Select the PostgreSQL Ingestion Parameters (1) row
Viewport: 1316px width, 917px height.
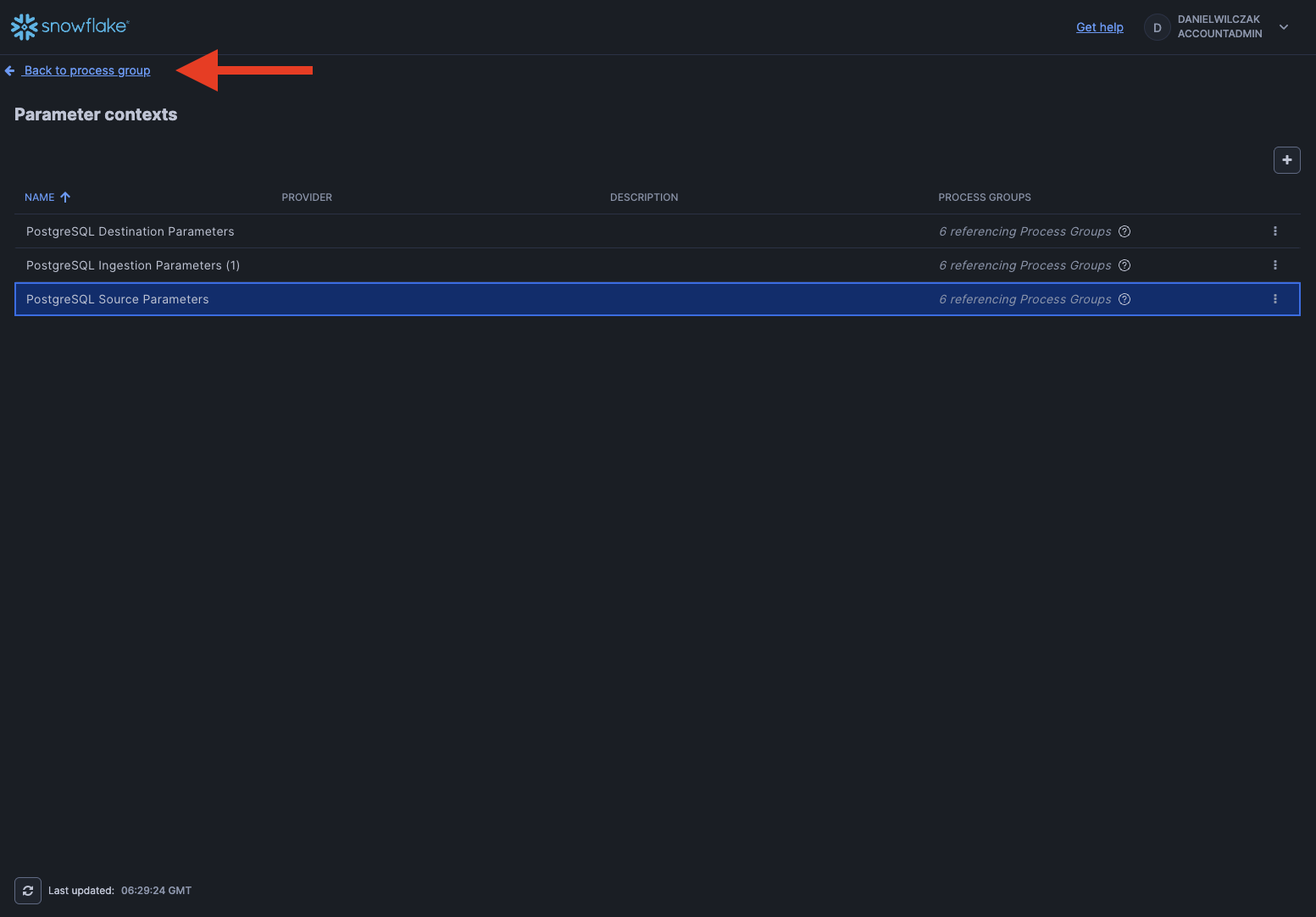point(133,265)
